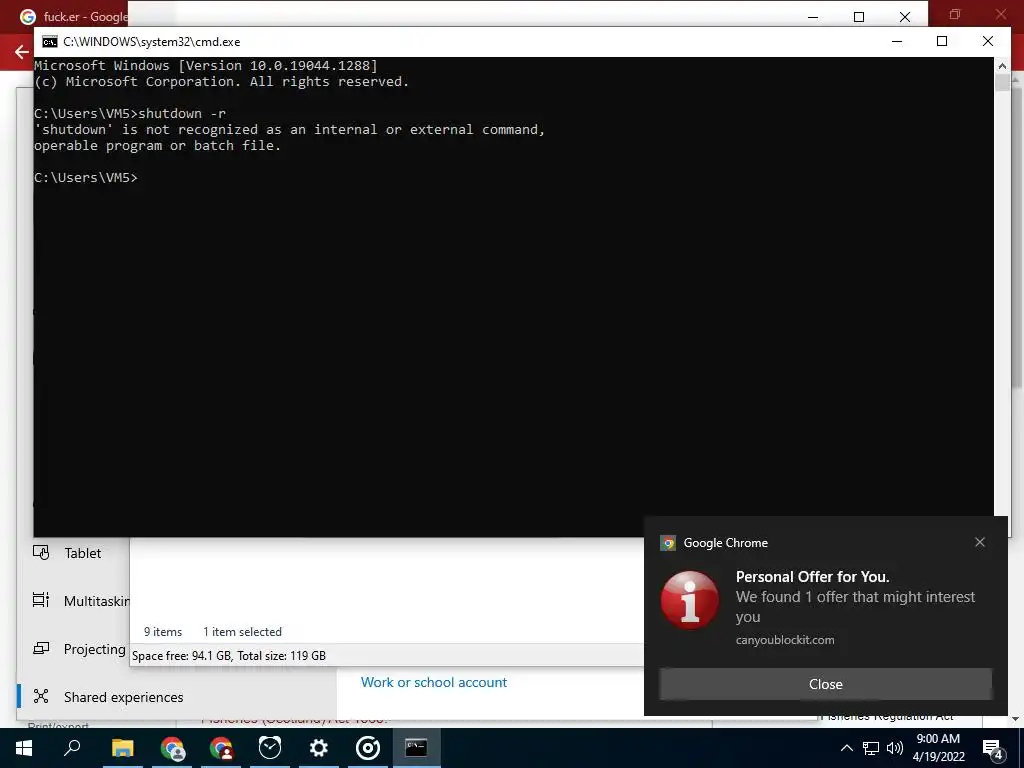Open the Work or school account link
The width and height of the screenshot is (1024, 768).
click(434, 682)
